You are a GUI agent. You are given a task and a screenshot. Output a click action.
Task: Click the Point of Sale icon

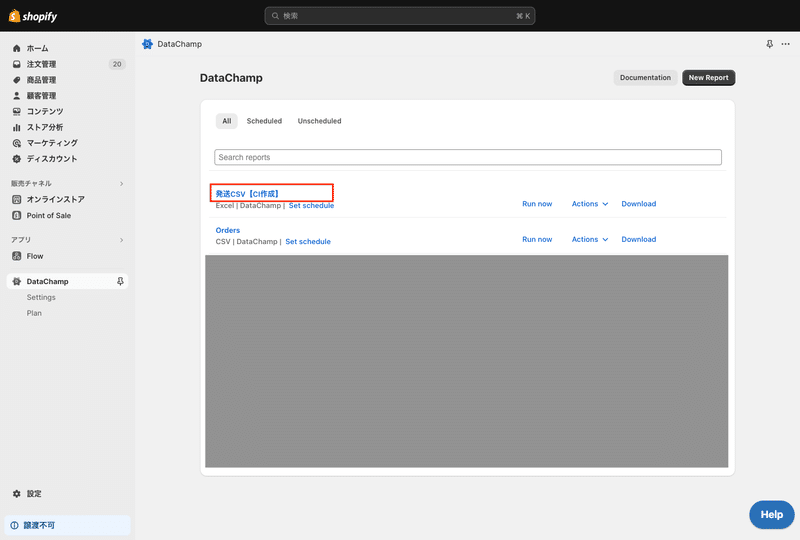point(16,215)
